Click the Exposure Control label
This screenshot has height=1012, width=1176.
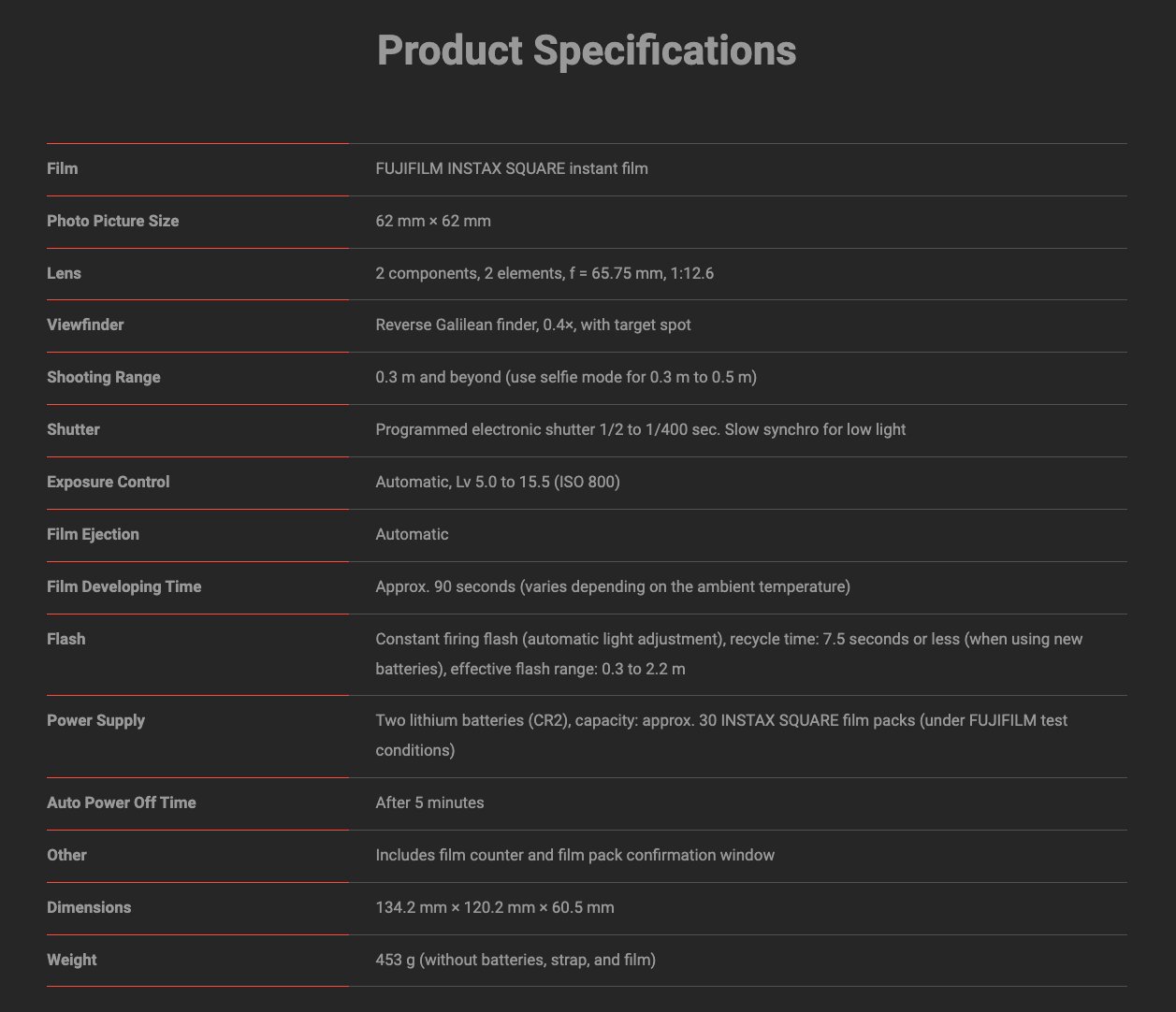[109, 482]
